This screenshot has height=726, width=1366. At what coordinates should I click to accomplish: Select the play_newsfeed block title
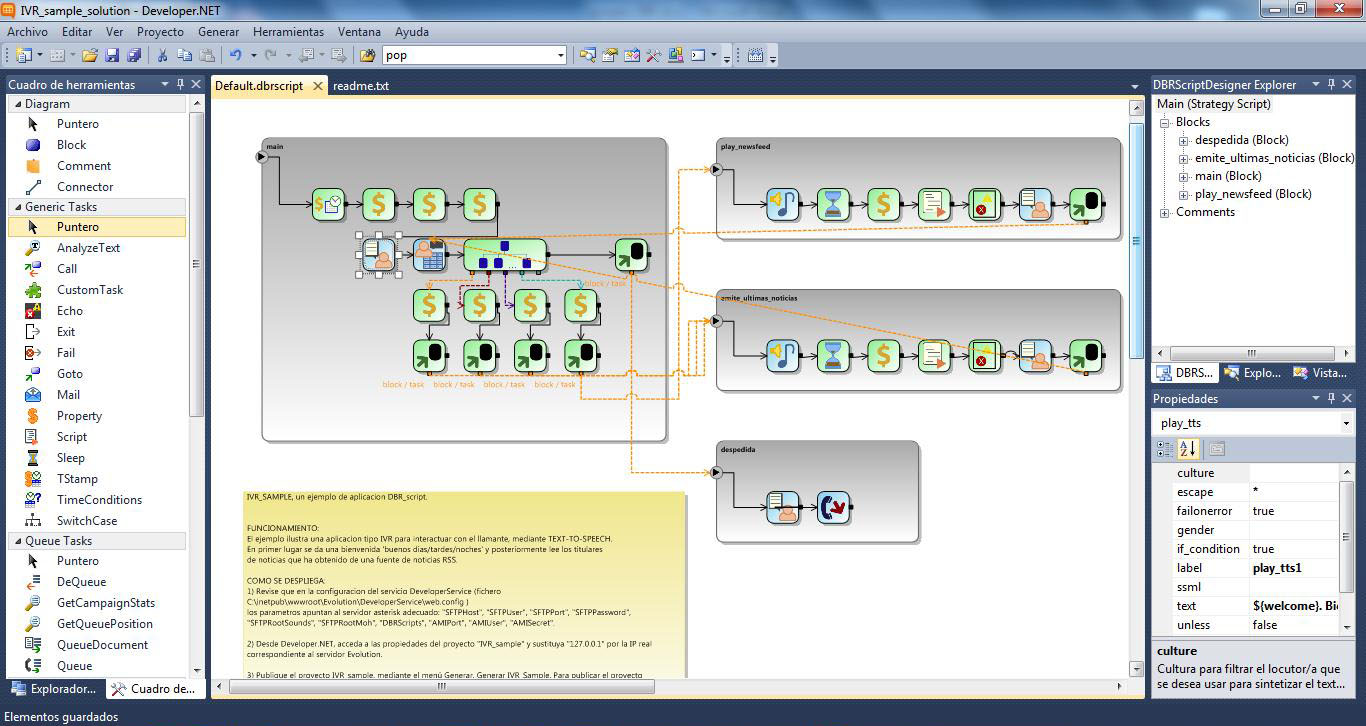pos(745,147)
